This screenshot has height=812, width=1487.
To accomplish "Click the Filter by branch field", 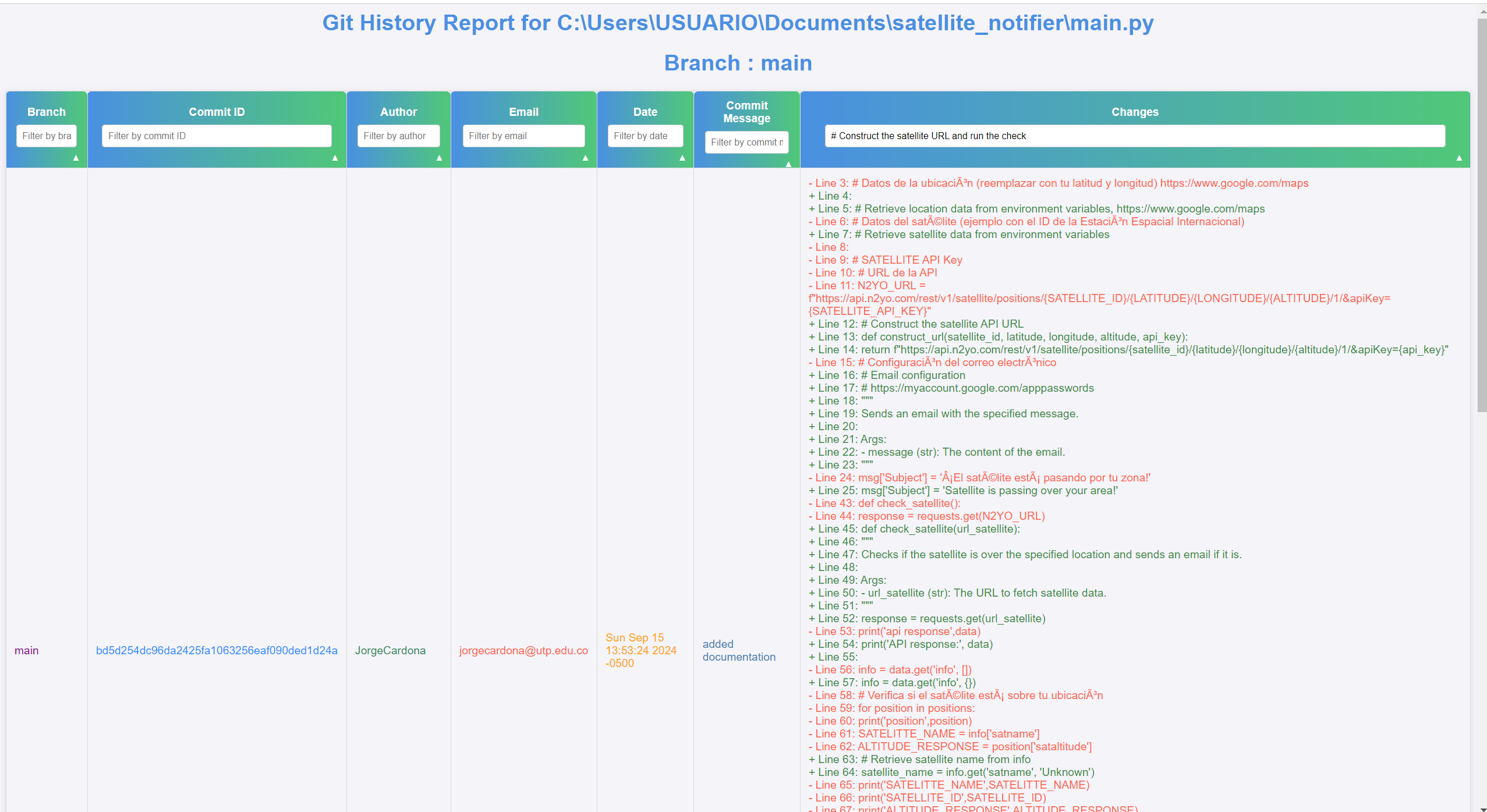I will [47, 135].
